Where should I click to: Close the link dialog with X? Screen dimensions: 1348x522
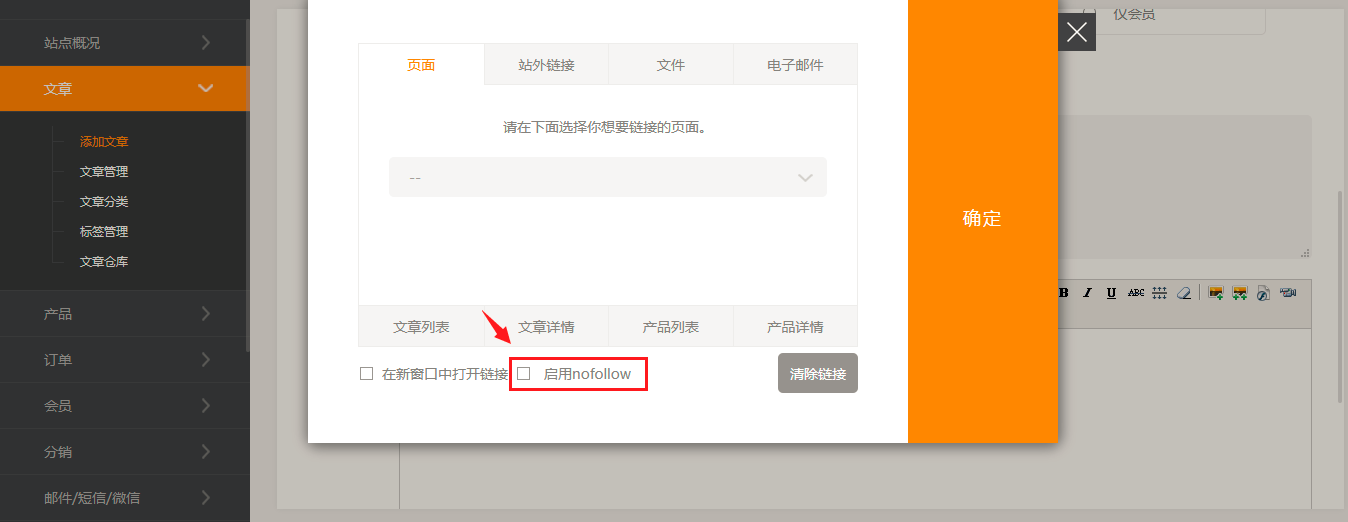(x=1076, y=32)
